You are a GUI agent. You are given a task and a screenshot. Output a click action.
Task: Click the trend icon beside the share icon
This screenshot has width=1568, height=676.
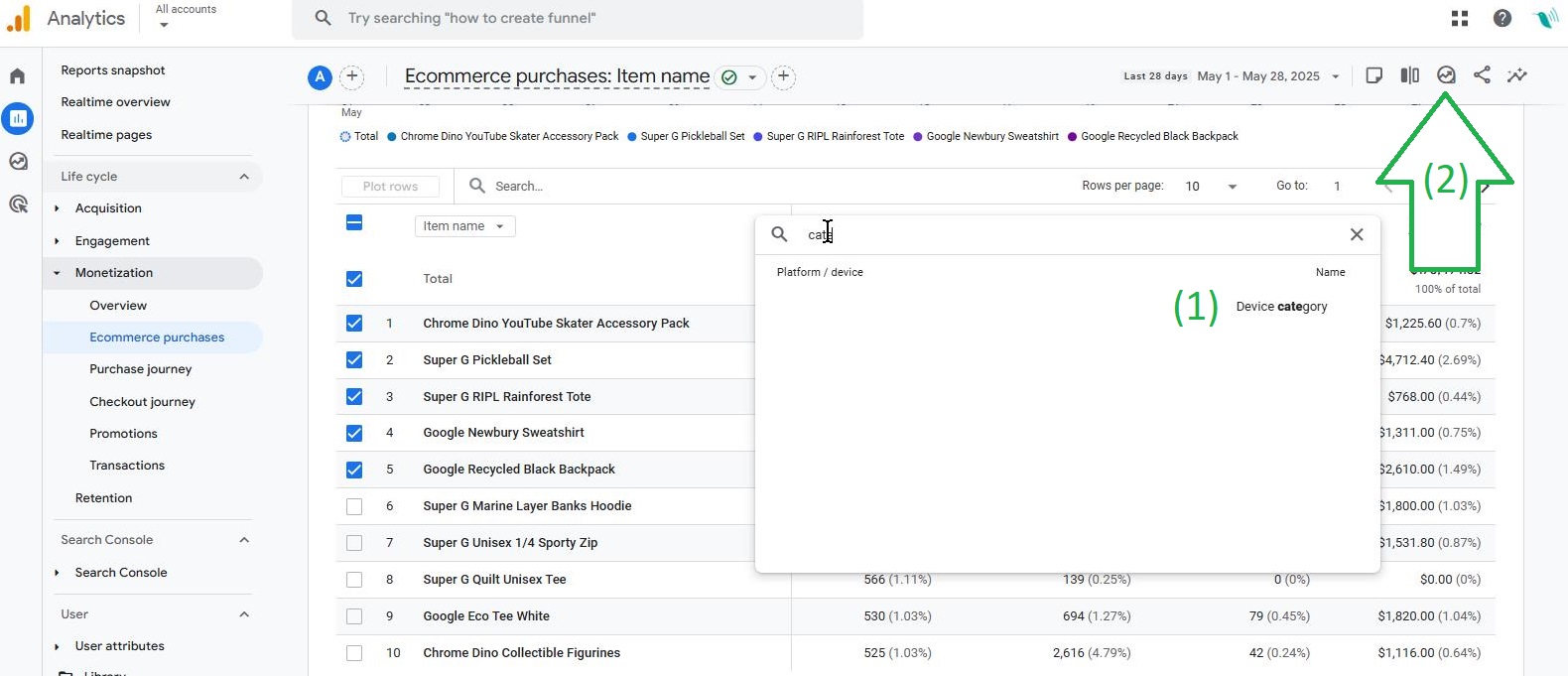[1446, 75]
